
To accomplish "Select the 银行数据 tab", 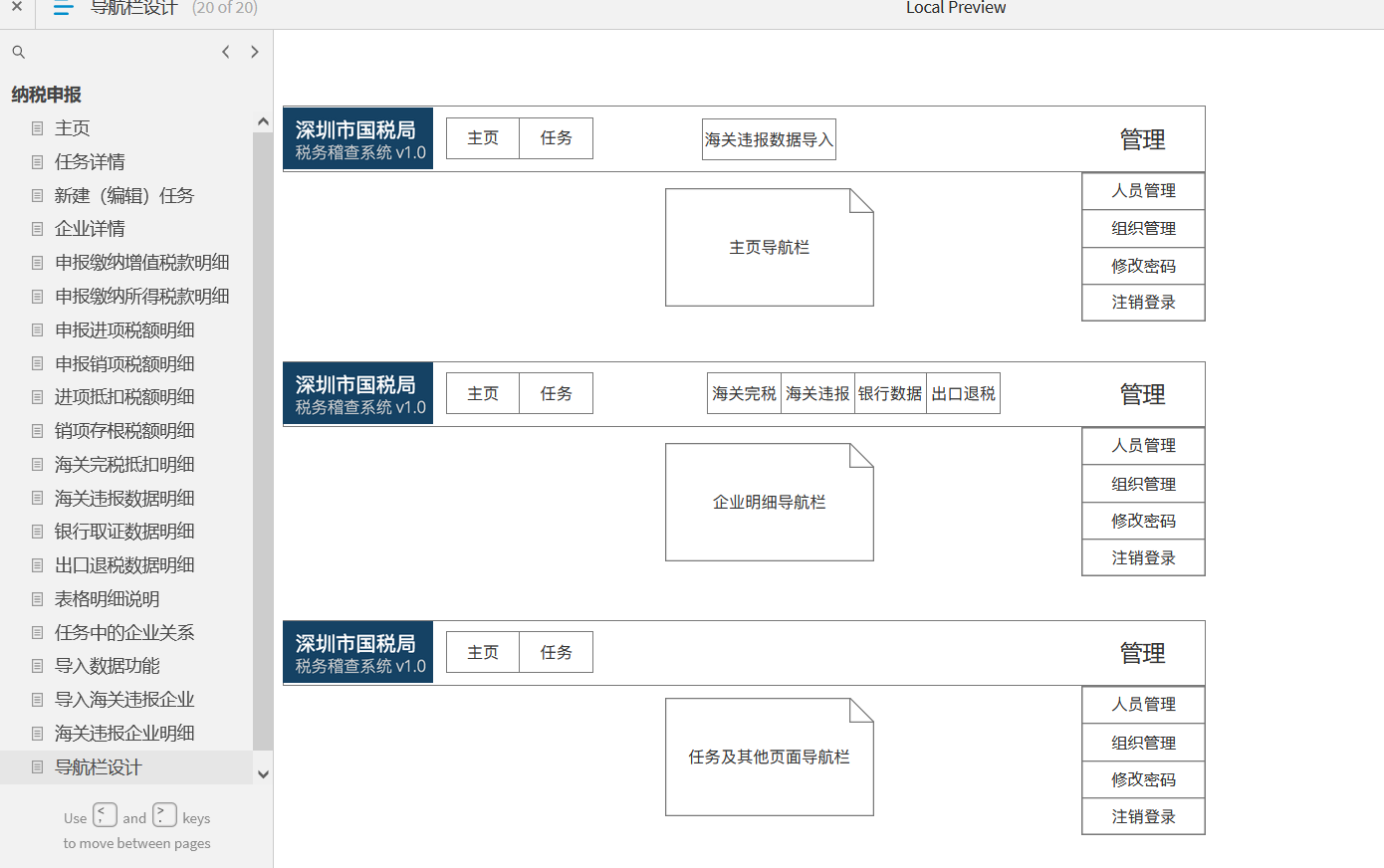I will coord(890,393).
